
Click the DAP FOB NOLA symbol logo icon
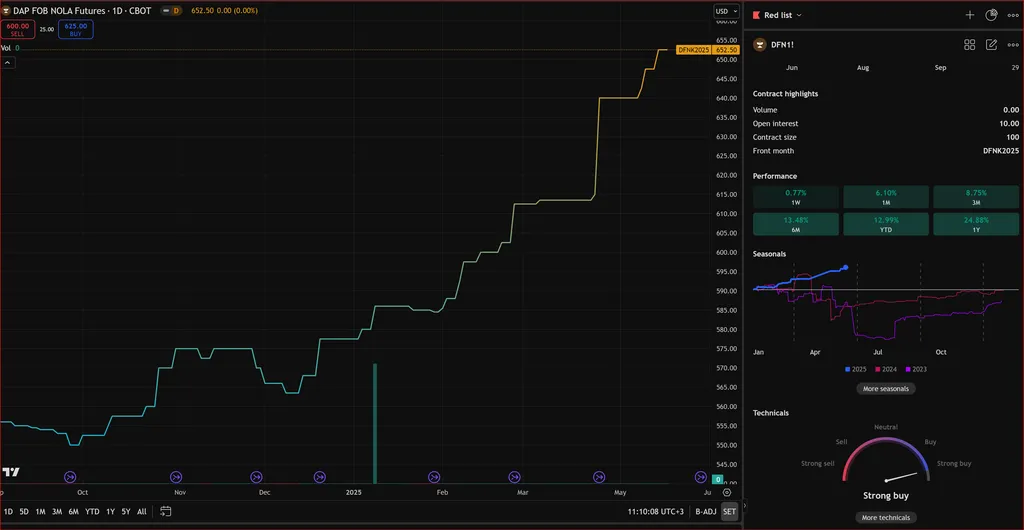pos(6,10)
